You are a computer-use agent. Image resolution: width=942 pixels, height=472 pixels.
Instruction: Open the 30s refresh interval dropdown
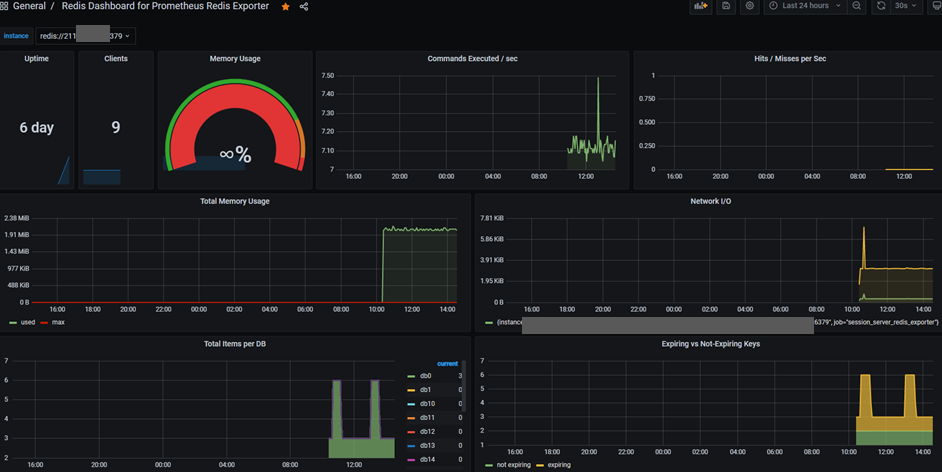(x=905, y=6)
